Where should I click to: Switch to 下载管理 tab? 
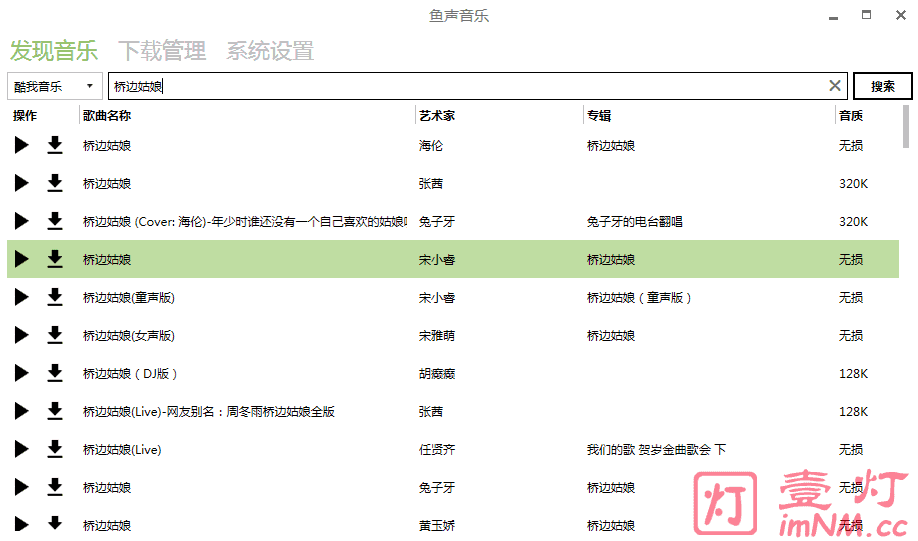coord(162,51)
